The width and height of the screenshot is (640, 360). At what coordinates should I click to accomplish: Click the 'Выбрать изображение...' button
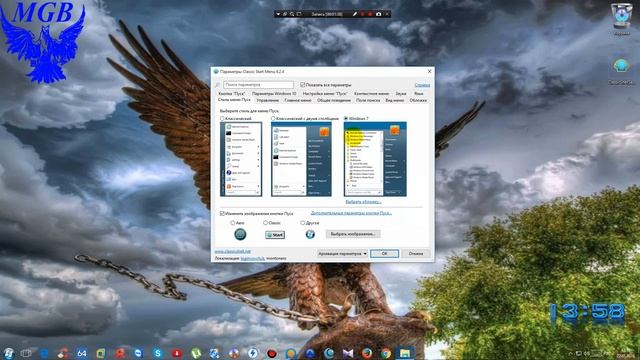[353, 234]
